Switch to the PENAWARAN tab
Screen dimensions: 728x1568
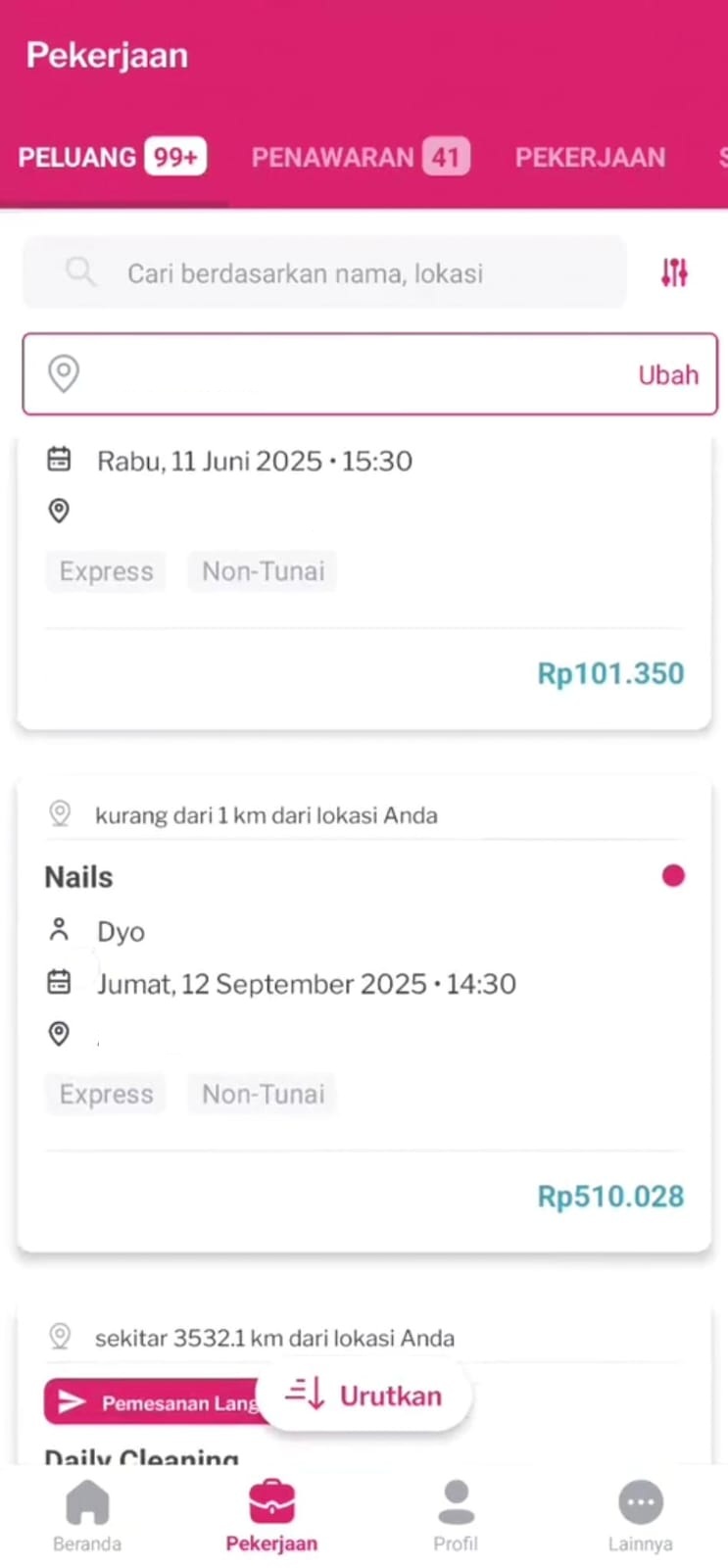[x=360, y=158]
